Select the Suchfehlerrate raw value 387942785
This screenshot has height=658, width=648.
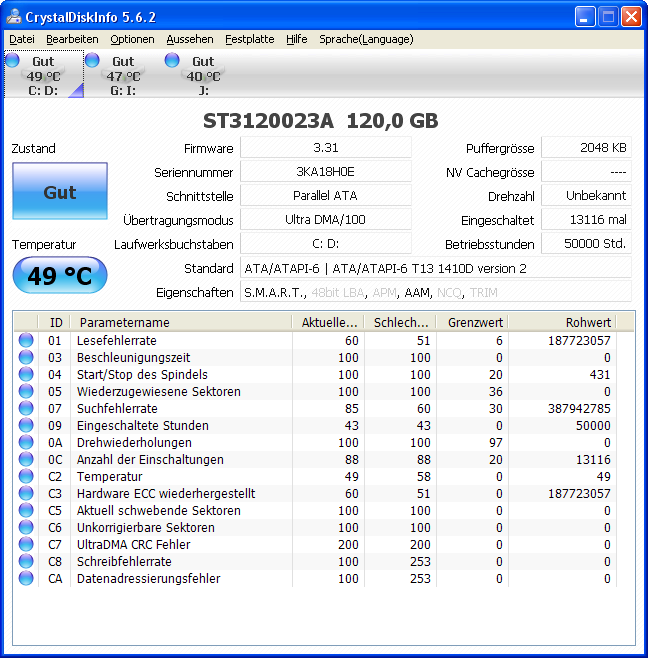579,408
